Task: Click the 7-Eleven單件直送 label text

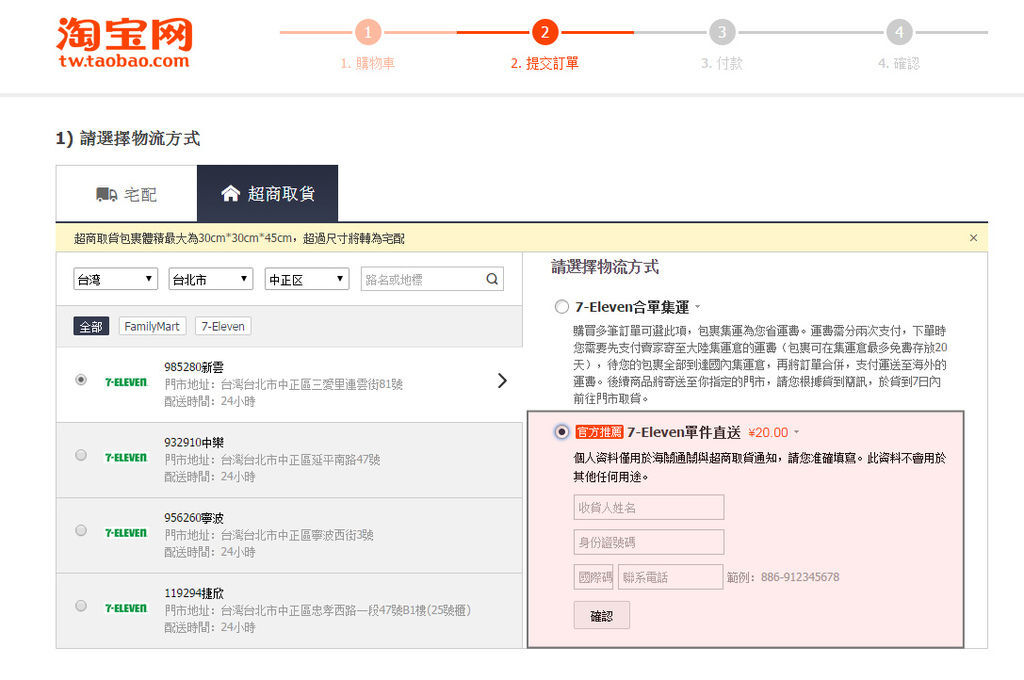Action: [684, 432]
